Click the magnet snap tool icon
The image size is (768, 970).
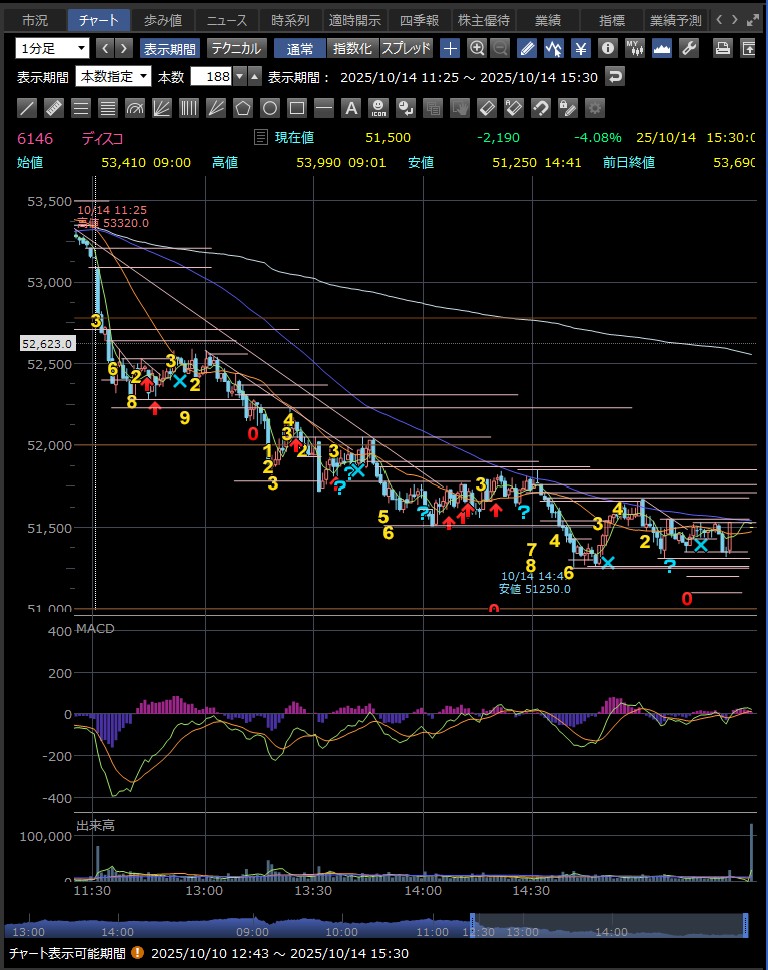540,108
